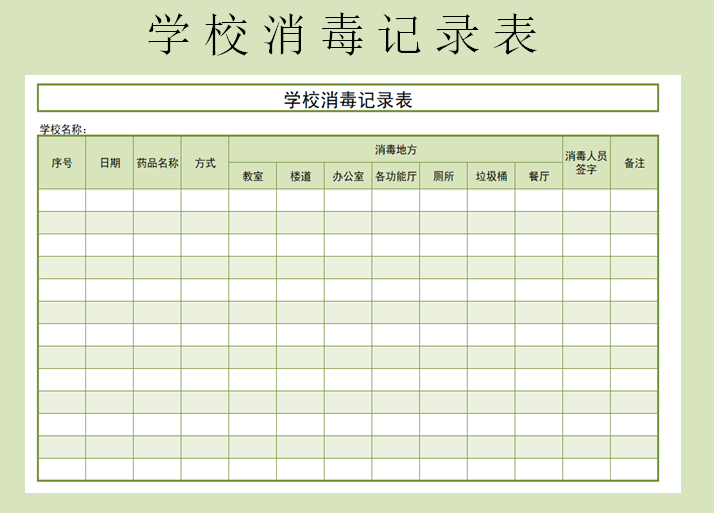
Task: Click the 方式 header cell
Action: coord(205,163)
